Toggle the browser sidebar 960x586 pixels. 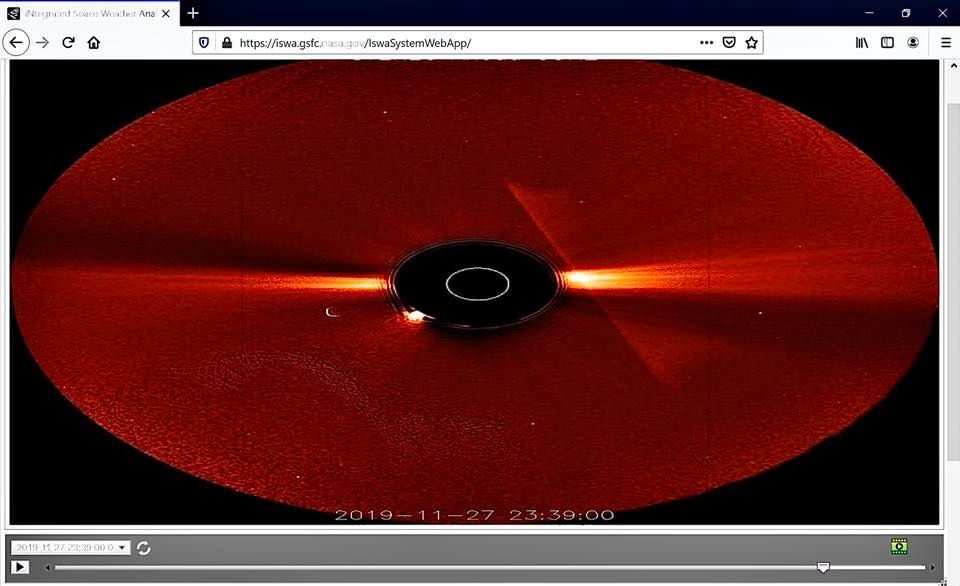tap(887, 43)
